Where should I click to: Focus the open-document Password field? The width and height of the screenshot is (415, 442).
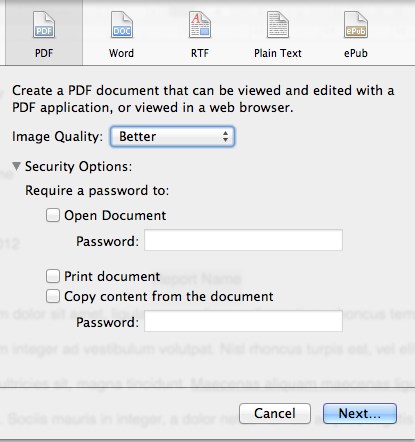[243, 240]
